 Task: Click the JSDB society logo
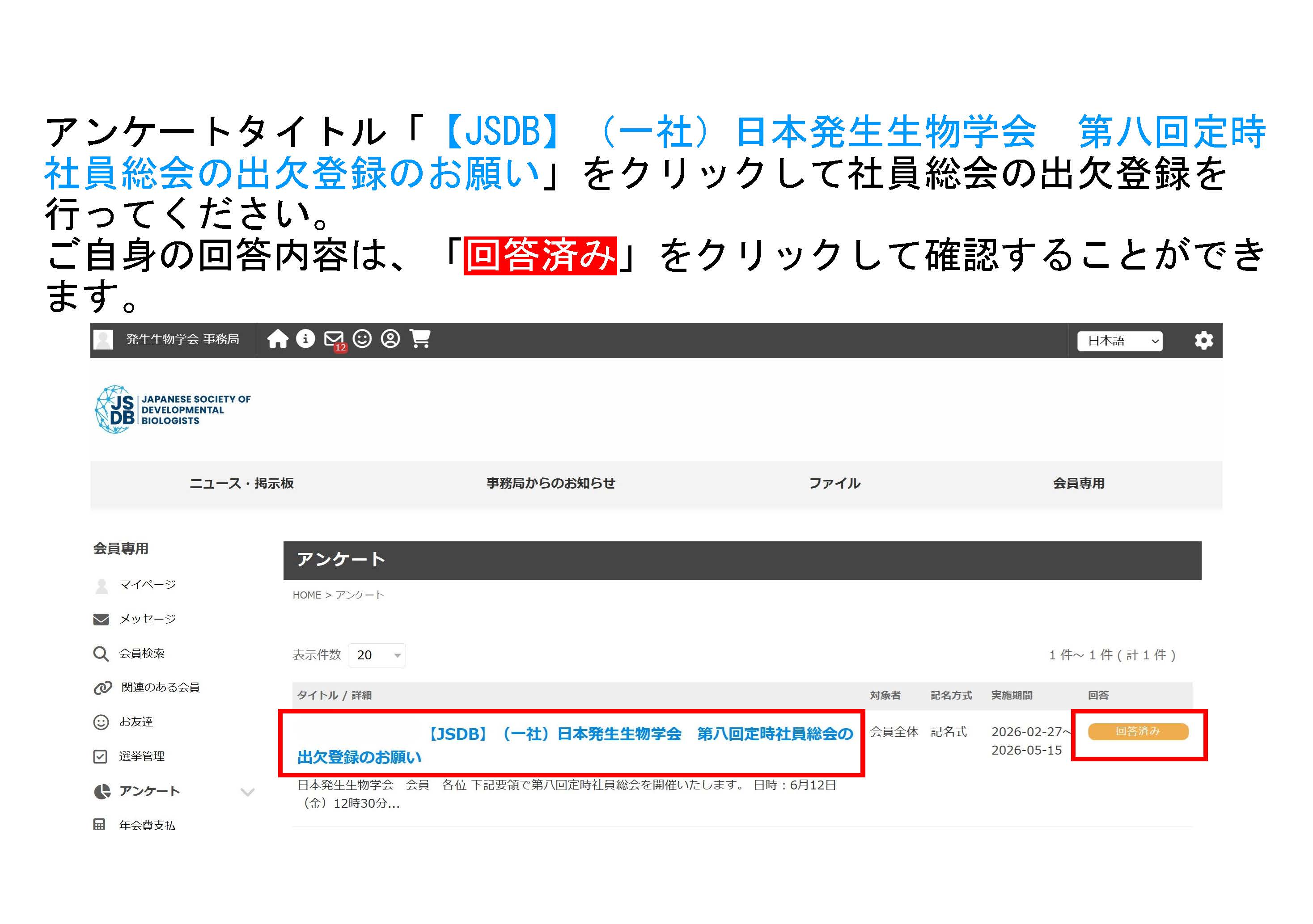[172, 409]
